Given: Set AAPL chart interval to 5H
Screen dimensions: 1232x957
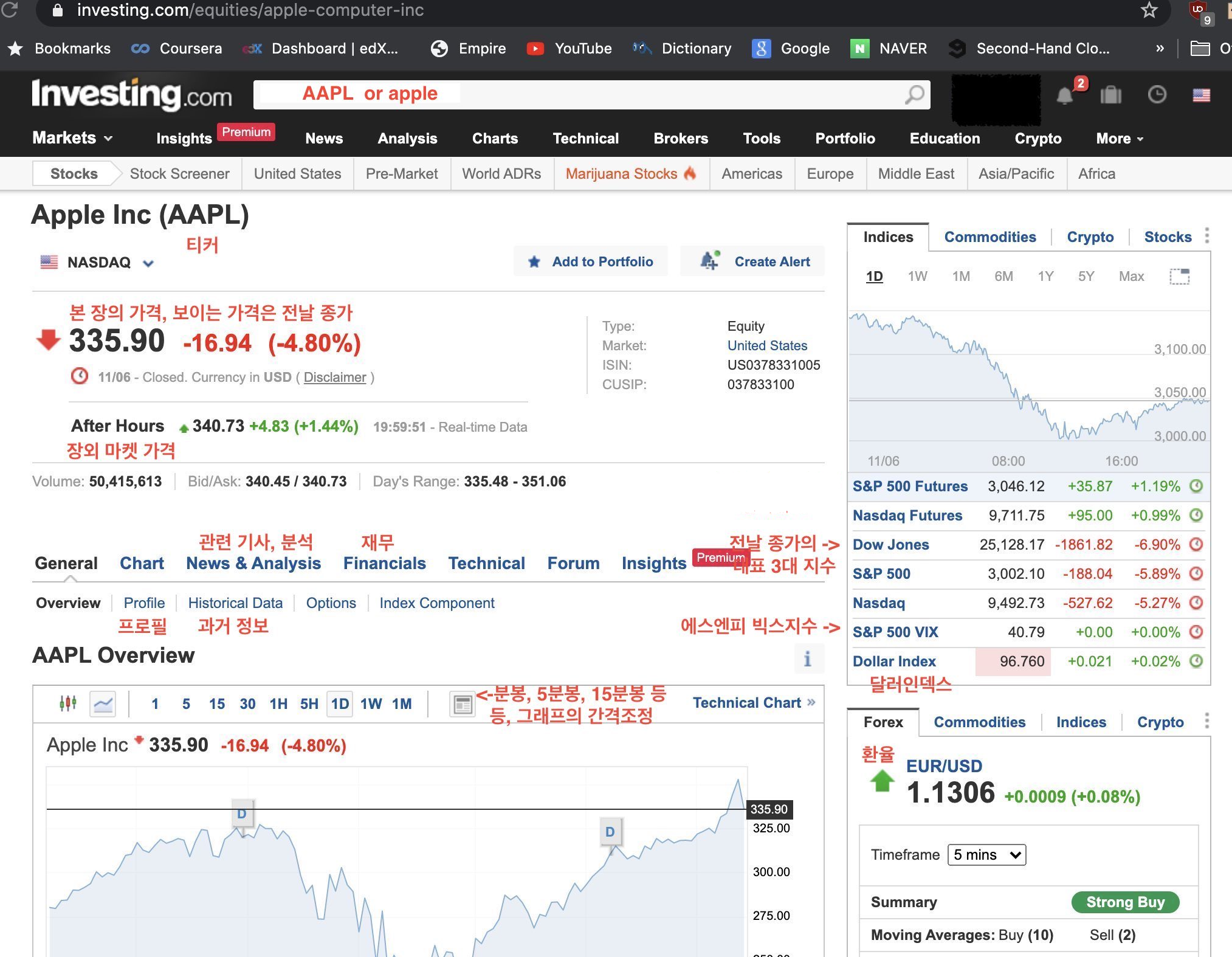Looking at the screenshot, I should pos(309,704).
